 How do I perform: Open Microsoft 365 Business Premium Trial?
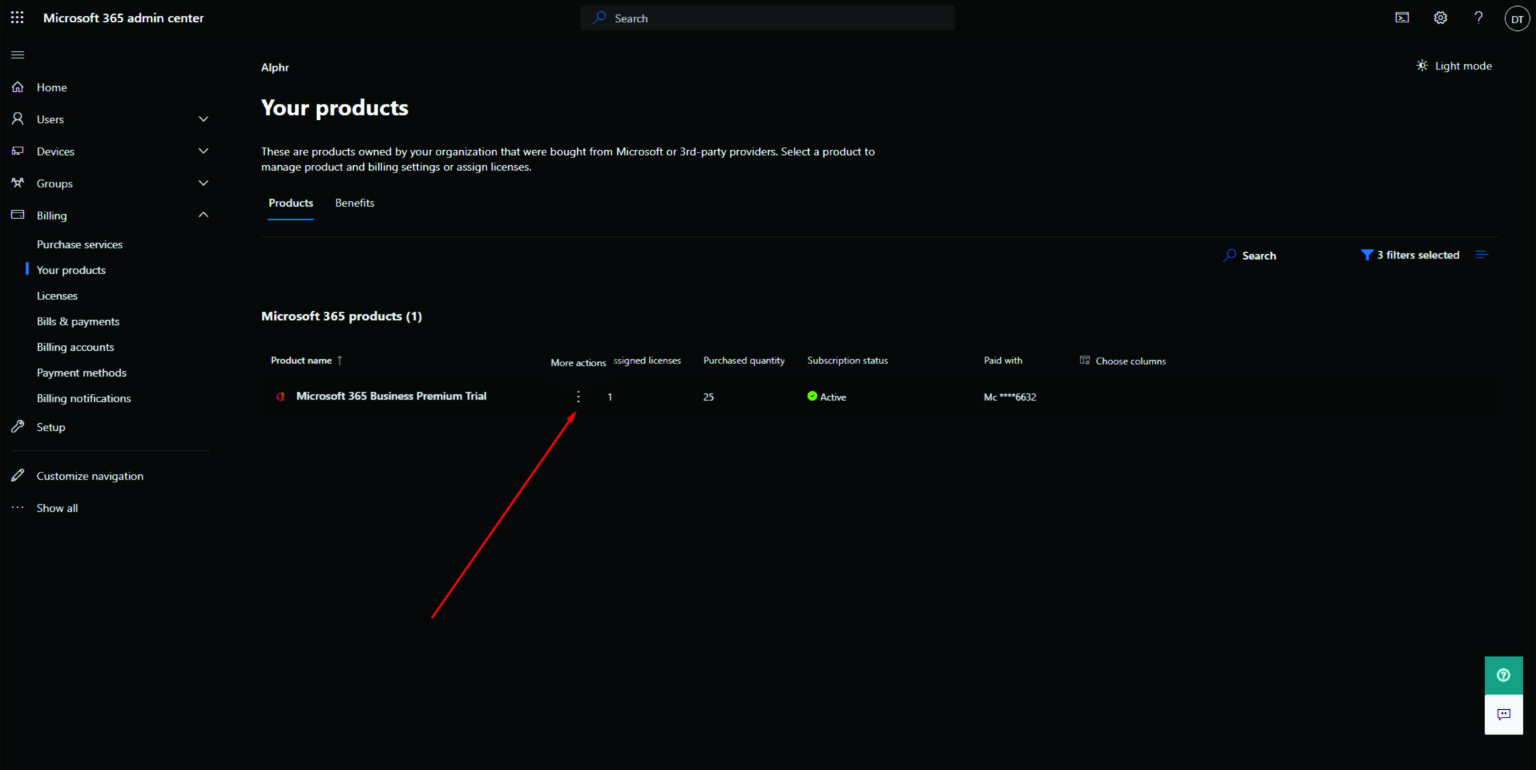tap(391, 396)
